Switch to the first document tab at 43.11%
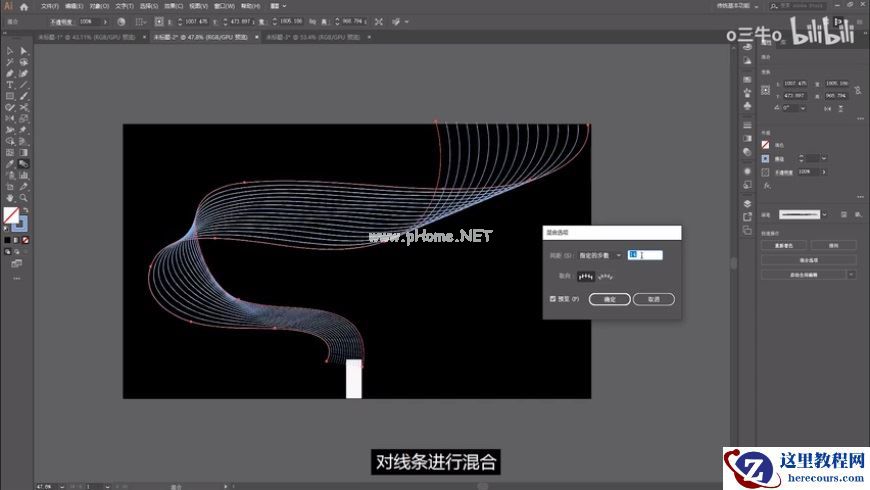 [x=87, y=37]
